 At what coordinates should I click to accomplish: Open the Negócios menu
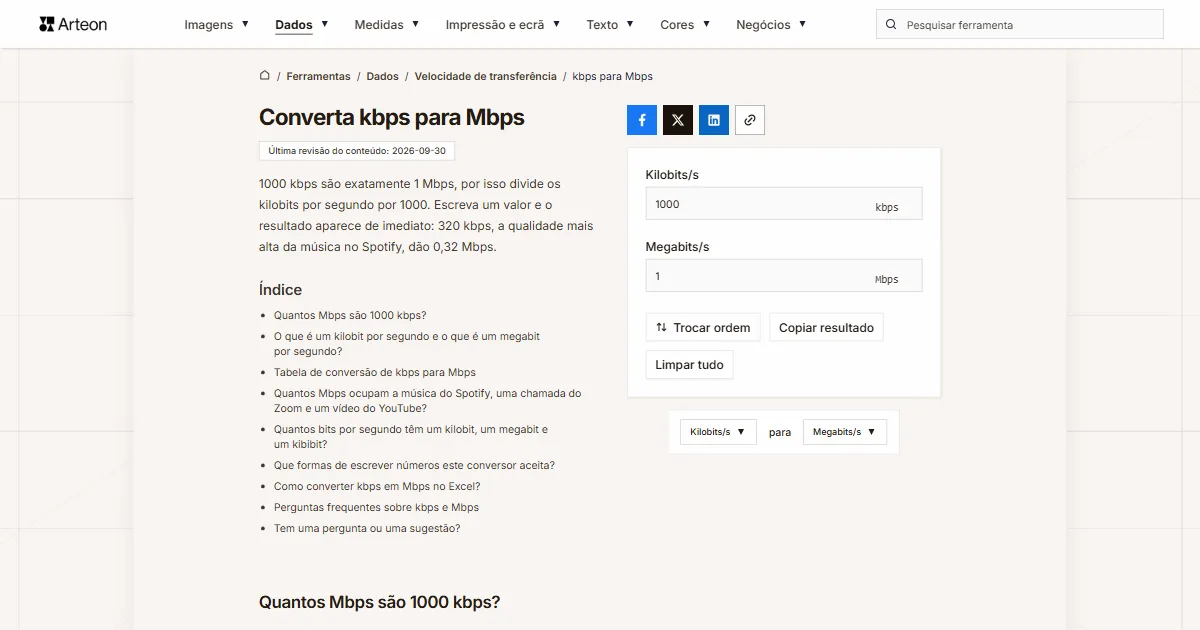(771, 24)
